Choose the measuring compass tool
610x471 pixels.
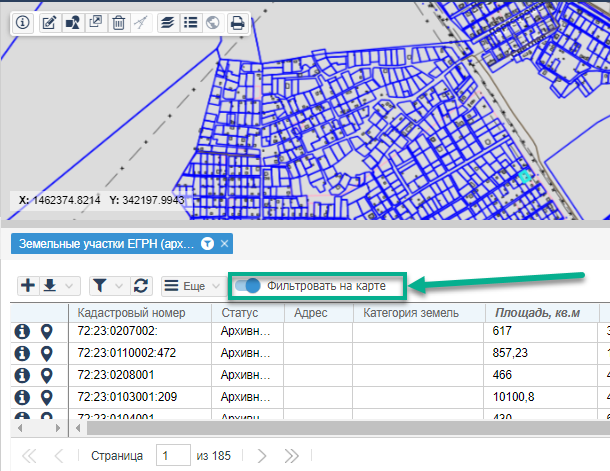point(141,23)
